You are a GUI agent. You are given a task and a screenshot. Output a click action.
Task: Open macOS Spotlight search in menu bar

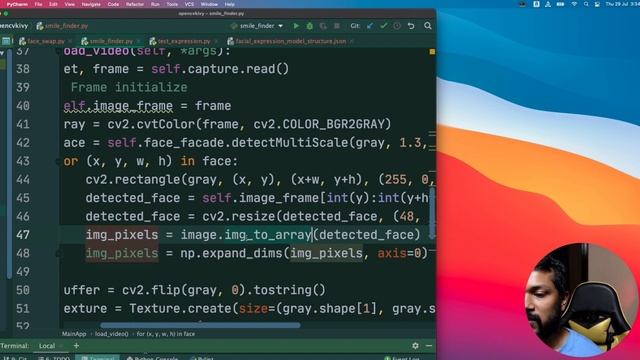[586, 4]
